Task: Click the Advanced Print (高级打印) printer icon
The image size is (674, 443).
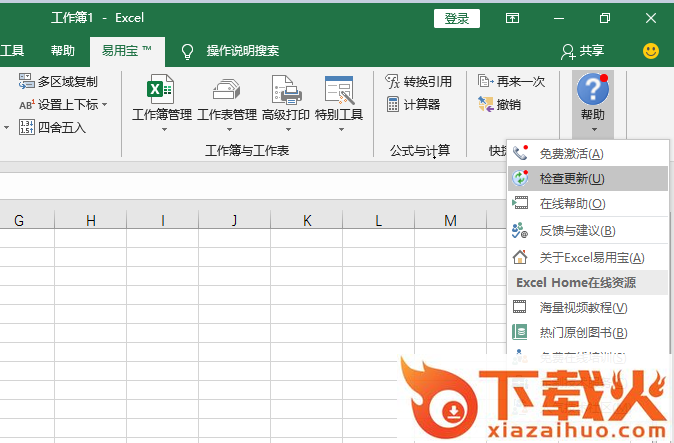Action: pos(287,89)
